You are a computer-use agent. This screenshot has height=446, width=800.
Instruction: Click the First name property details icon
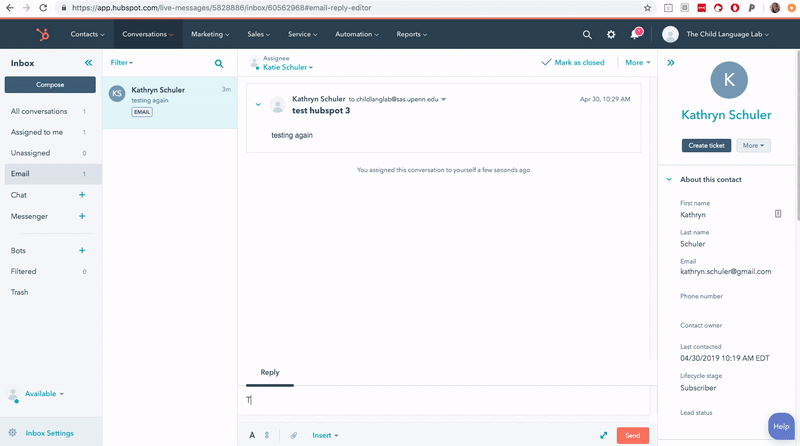778,214
